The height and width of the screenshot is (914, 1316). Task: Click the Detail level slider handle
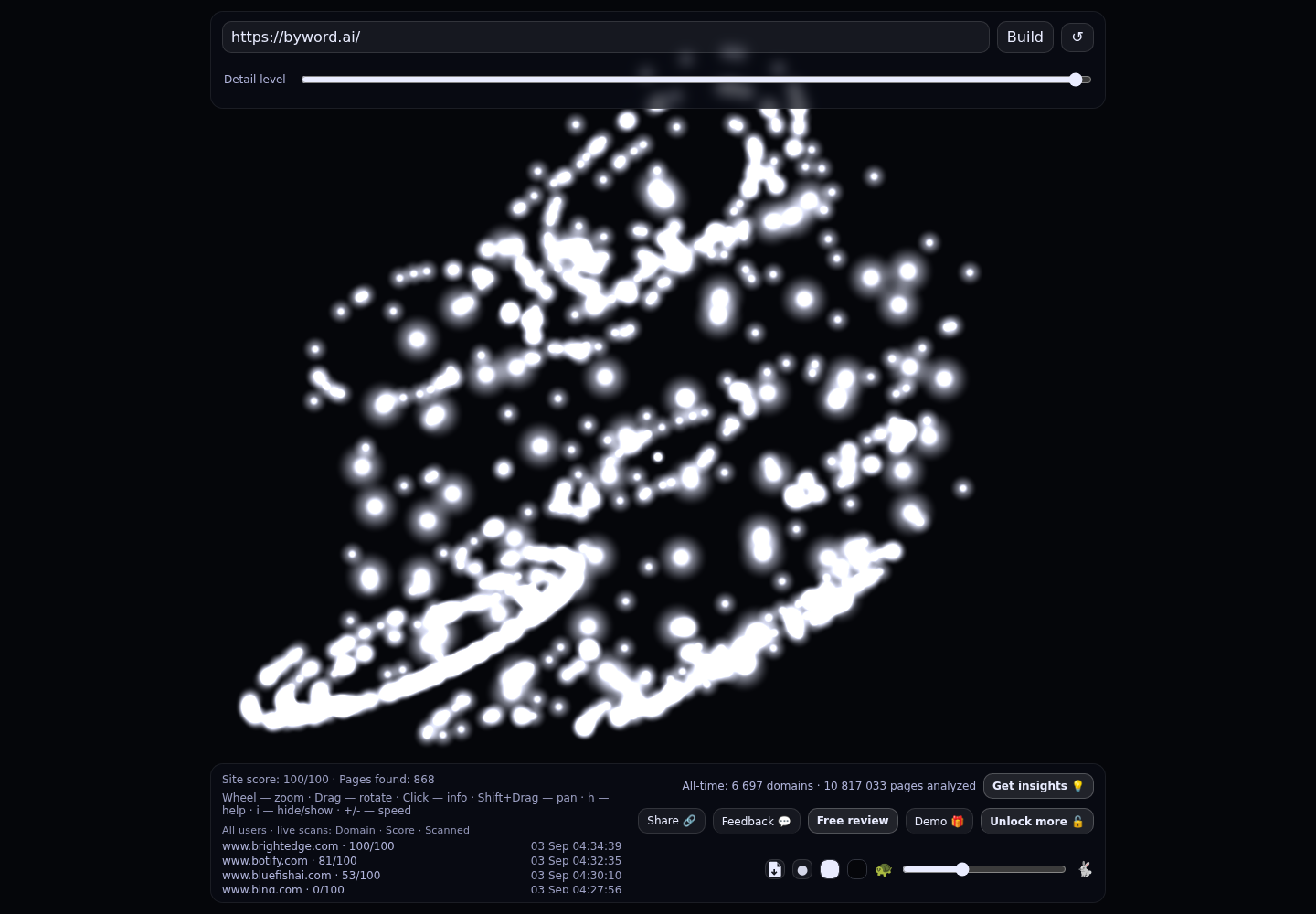1076,80
